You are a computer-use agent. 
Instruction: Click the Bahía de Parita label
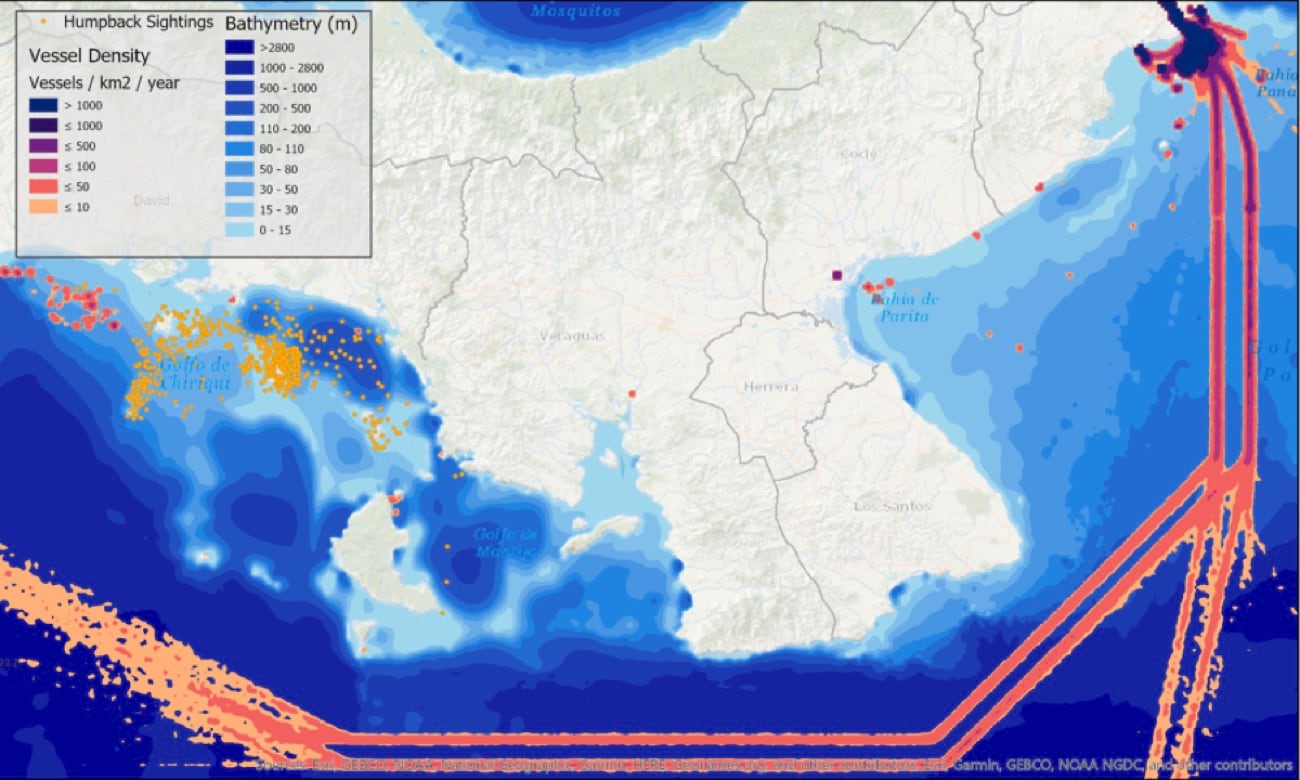click(x=902, y=307)
